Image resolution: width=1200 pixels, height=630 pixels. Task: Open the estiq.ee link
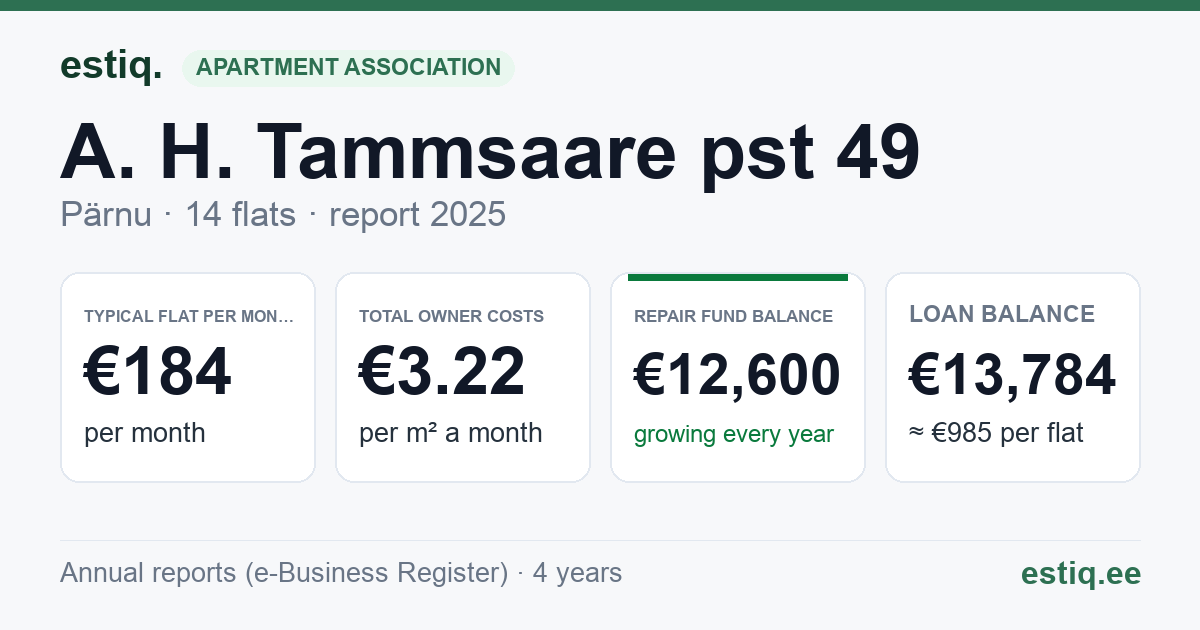[1081, 573]
